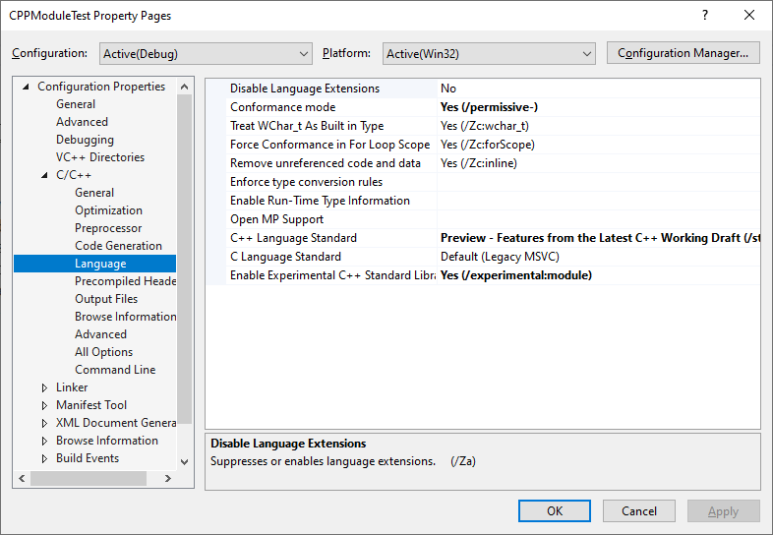Select the Preprocessor page

pos(108,228)
